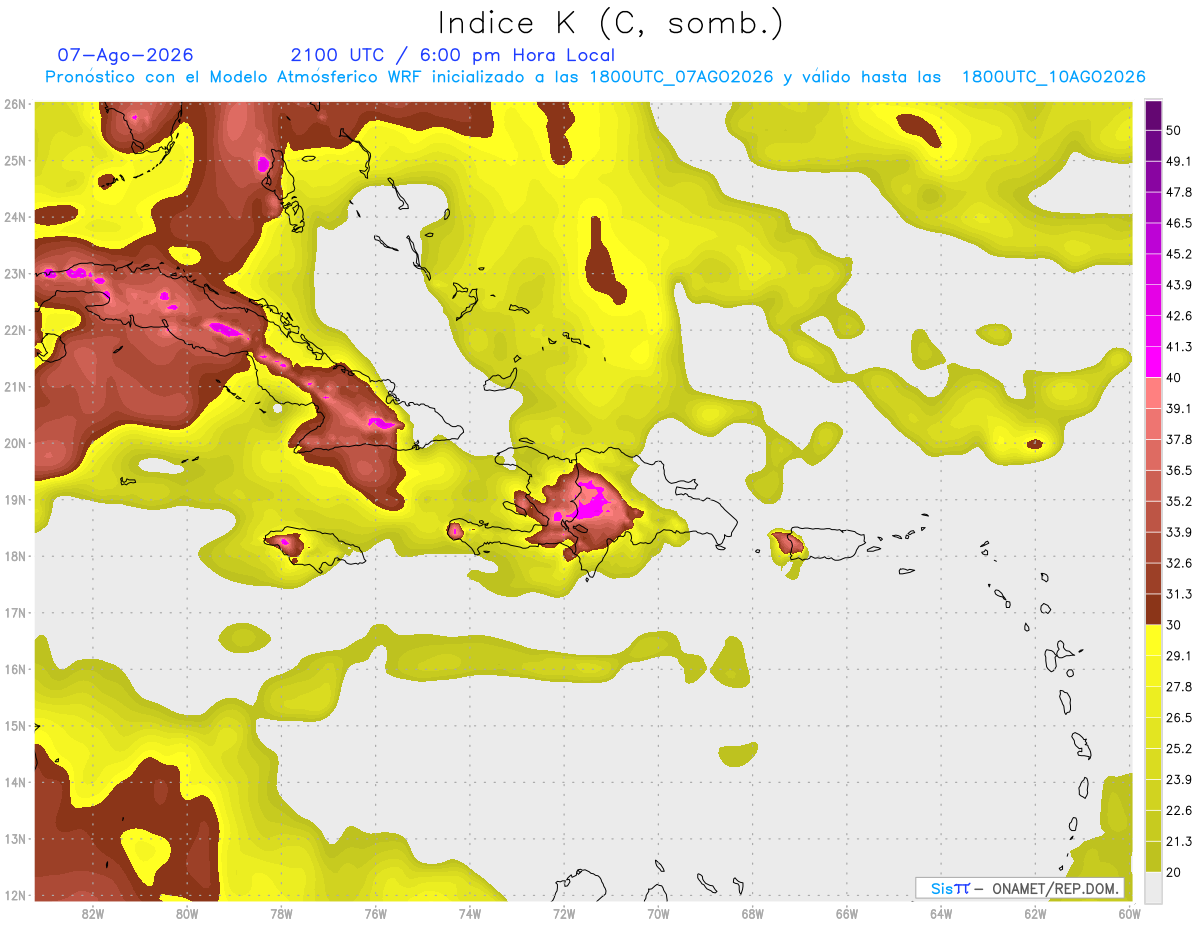
Task: Click the 82W longitude label
Action: click(x=93, y=913)
